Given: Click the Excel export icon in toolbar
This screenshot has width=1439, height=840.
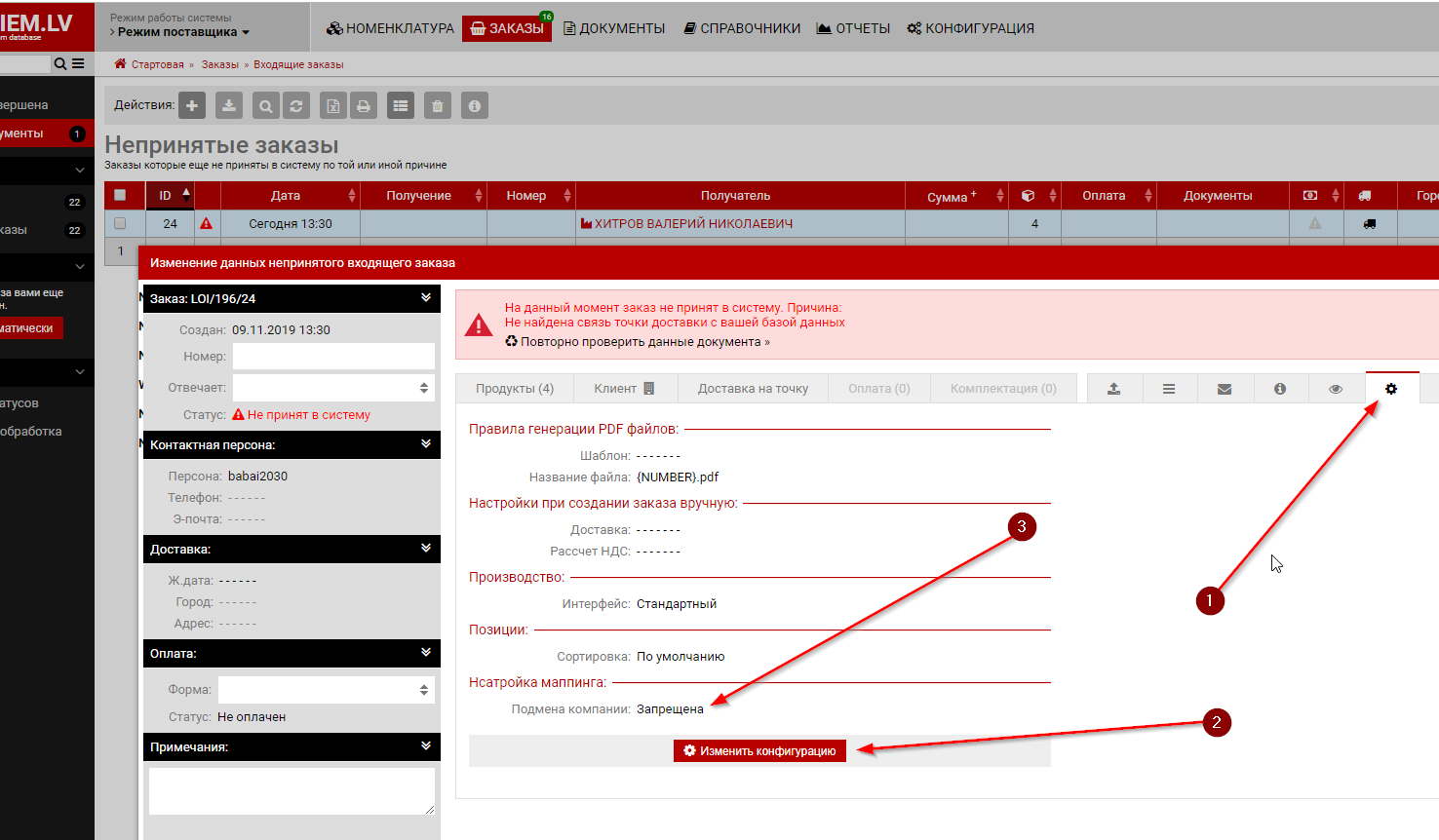Looking at the screenshot, I should tap(332, 106).
